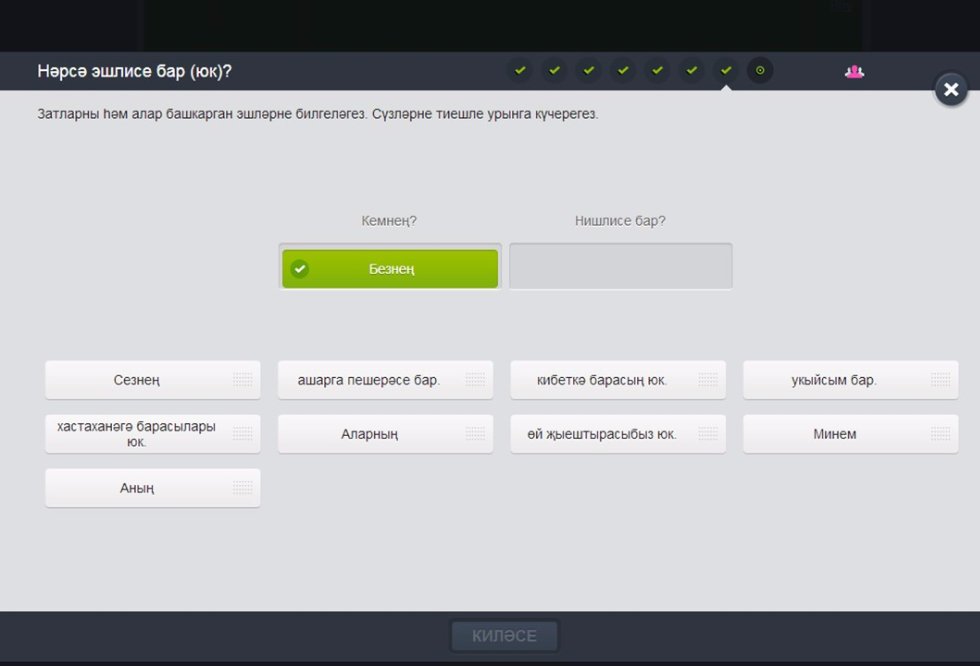980x666 pixels.
Task: Close the exercise with the X button
Action: [950, 90]
